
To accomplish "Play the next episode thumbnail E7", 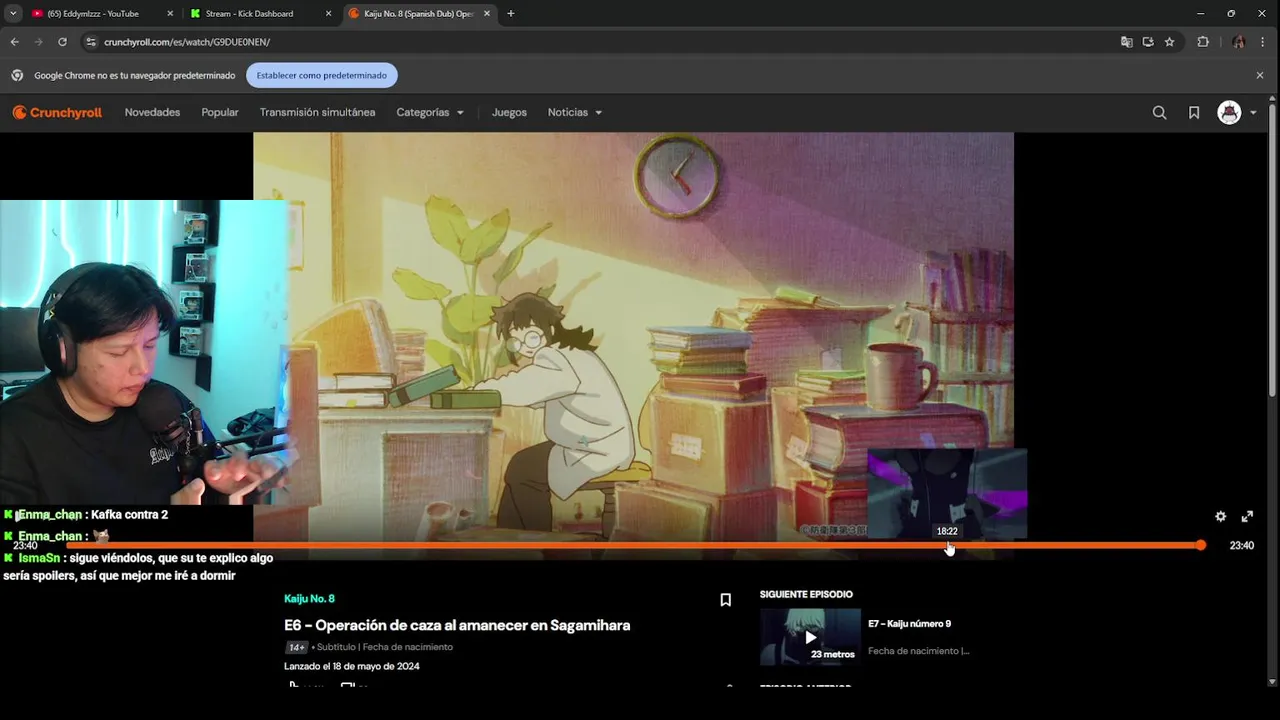I will (810, 637).
